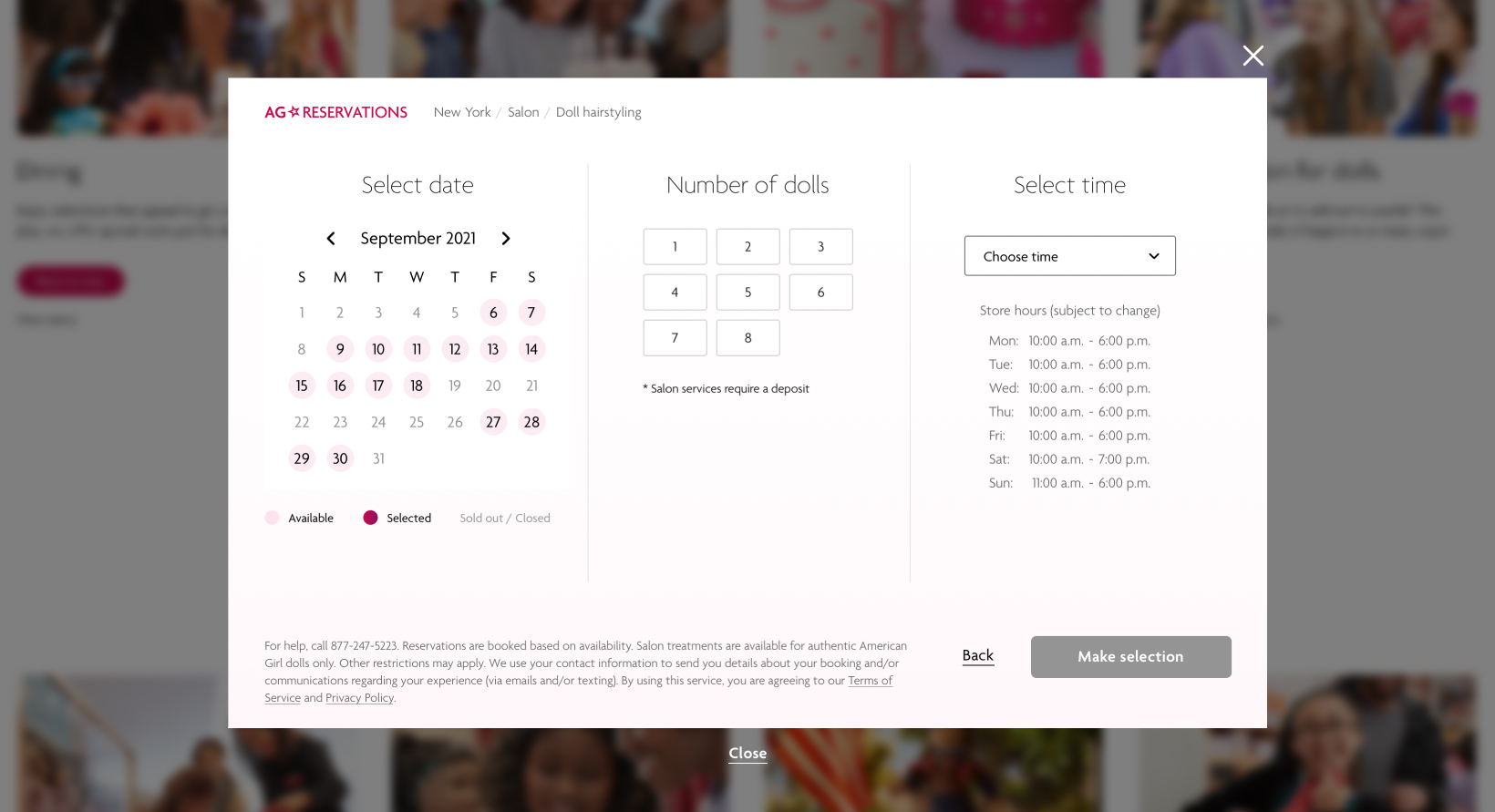Pick September 30 date
The height and width of the screenshot is (812, 1495).
tap(340, 458)
